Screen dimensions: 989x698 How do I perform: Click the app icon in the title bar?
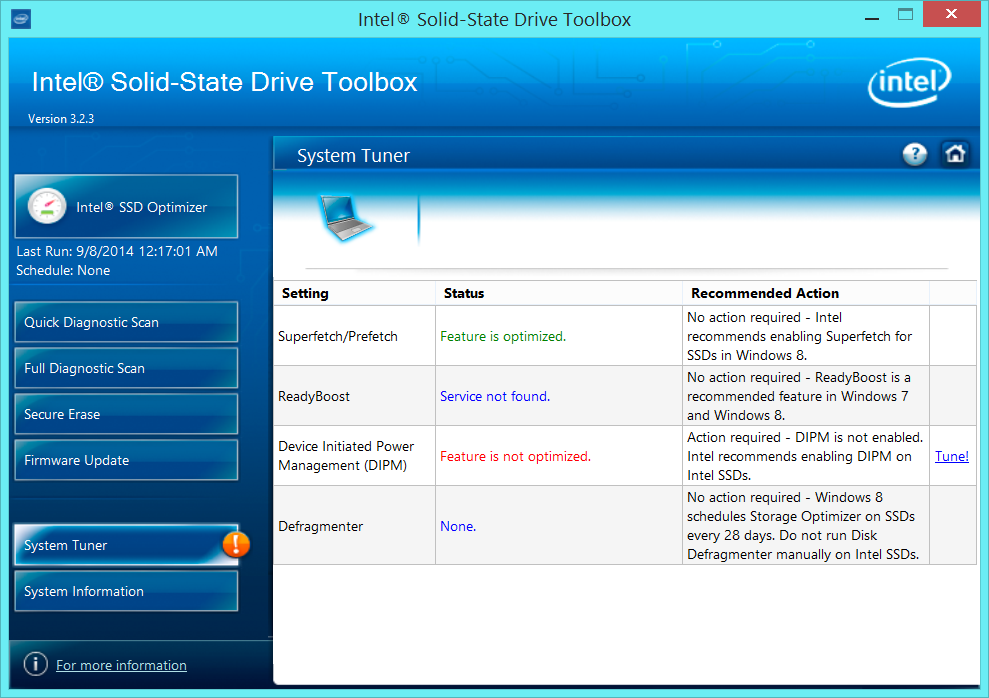pyautogui.click(x=21, y=19)
